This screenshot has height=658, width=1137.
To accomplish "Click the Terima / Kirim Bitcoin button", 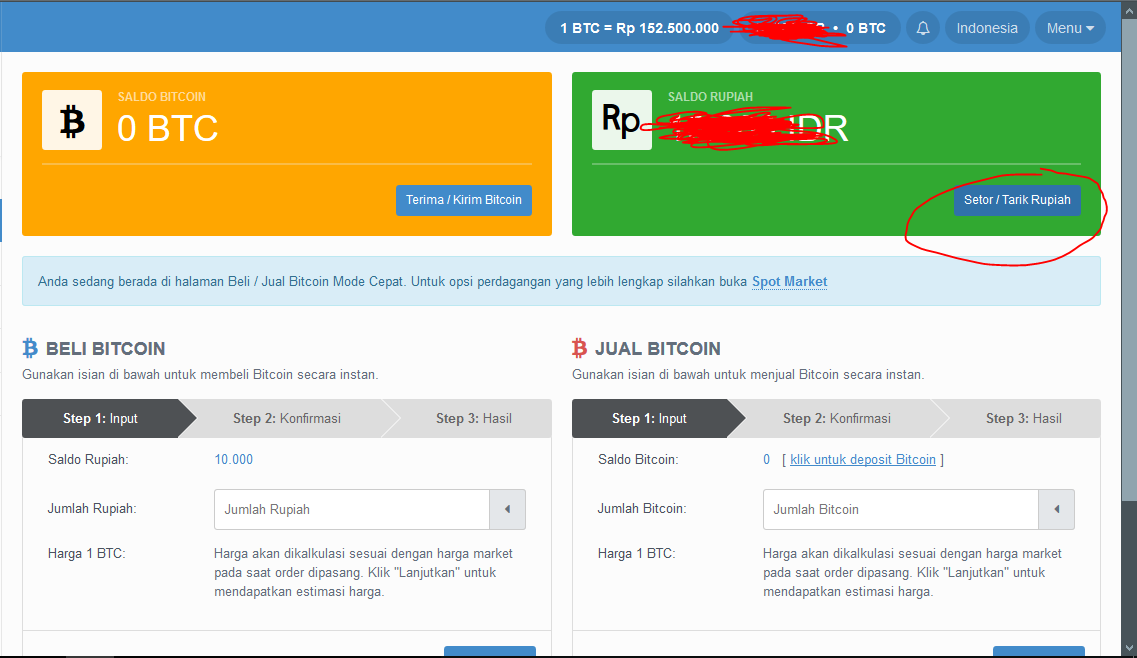I will 463,199.
